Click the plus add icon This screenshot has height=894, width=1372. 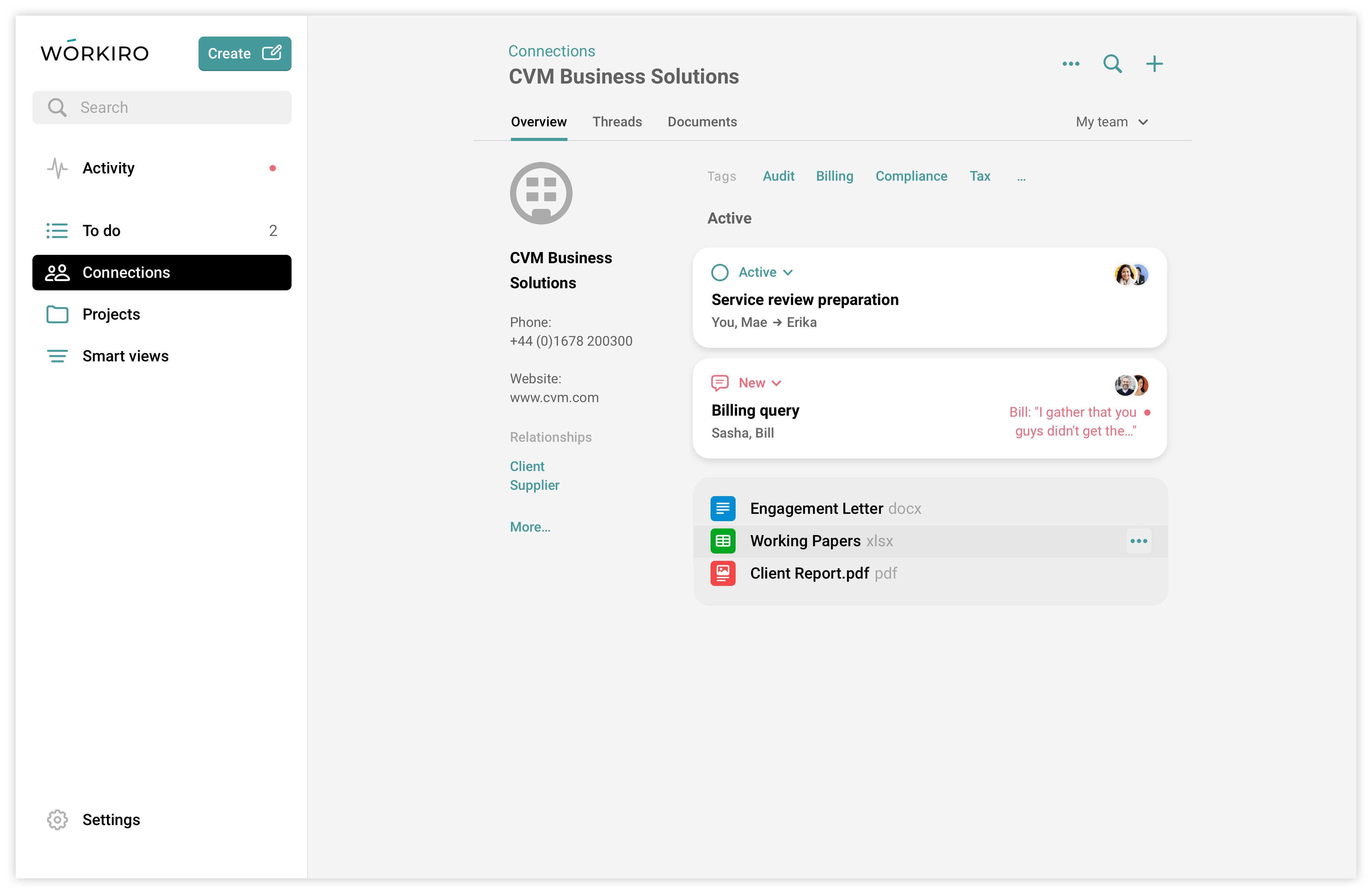[x=1154, y=63]
